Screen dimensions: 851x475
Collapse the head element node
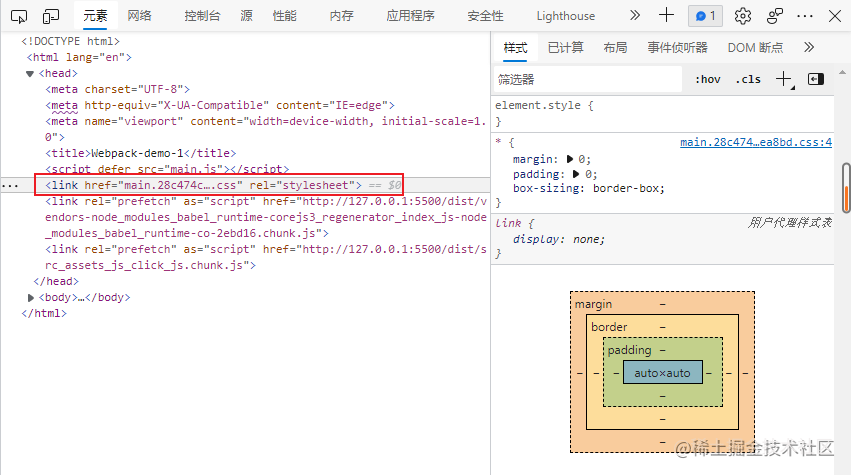click(30, 74)
